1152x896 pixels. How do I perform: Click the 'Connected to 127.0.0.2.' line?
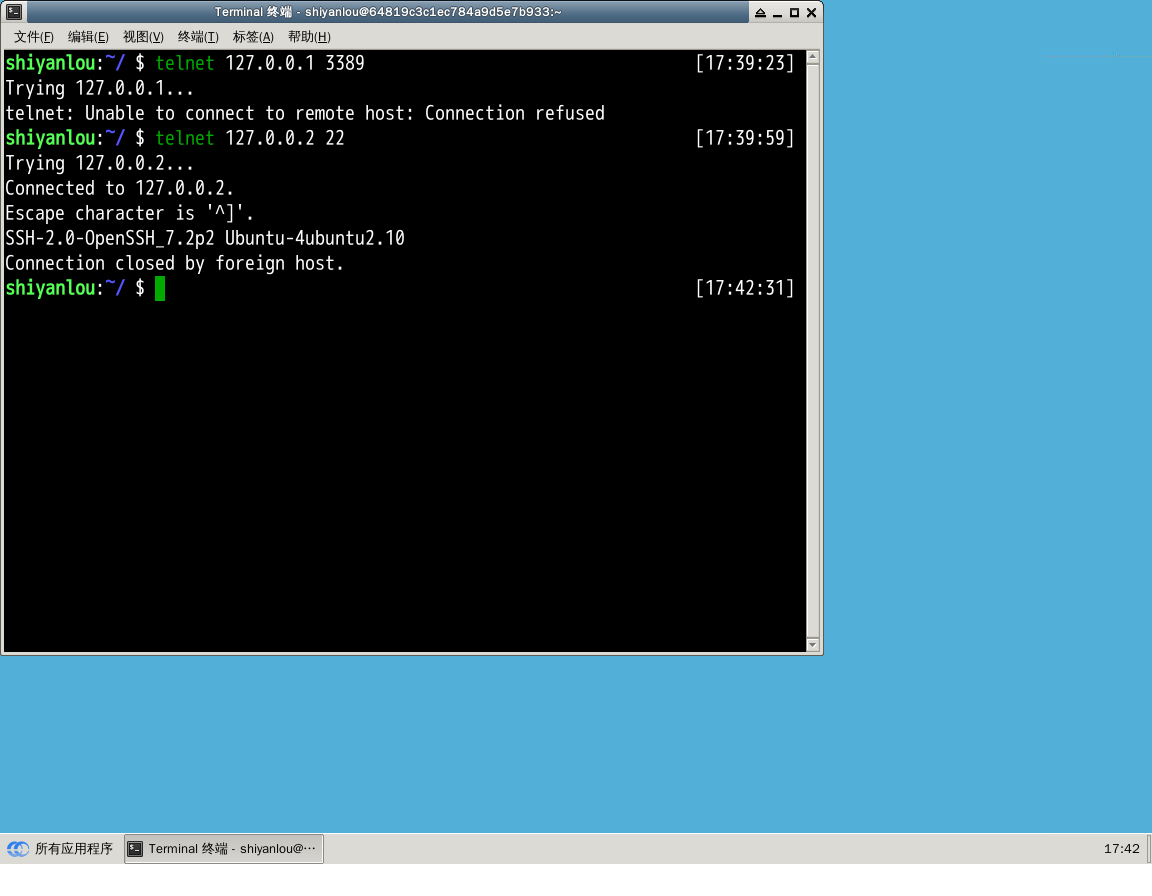coord(119,188)
